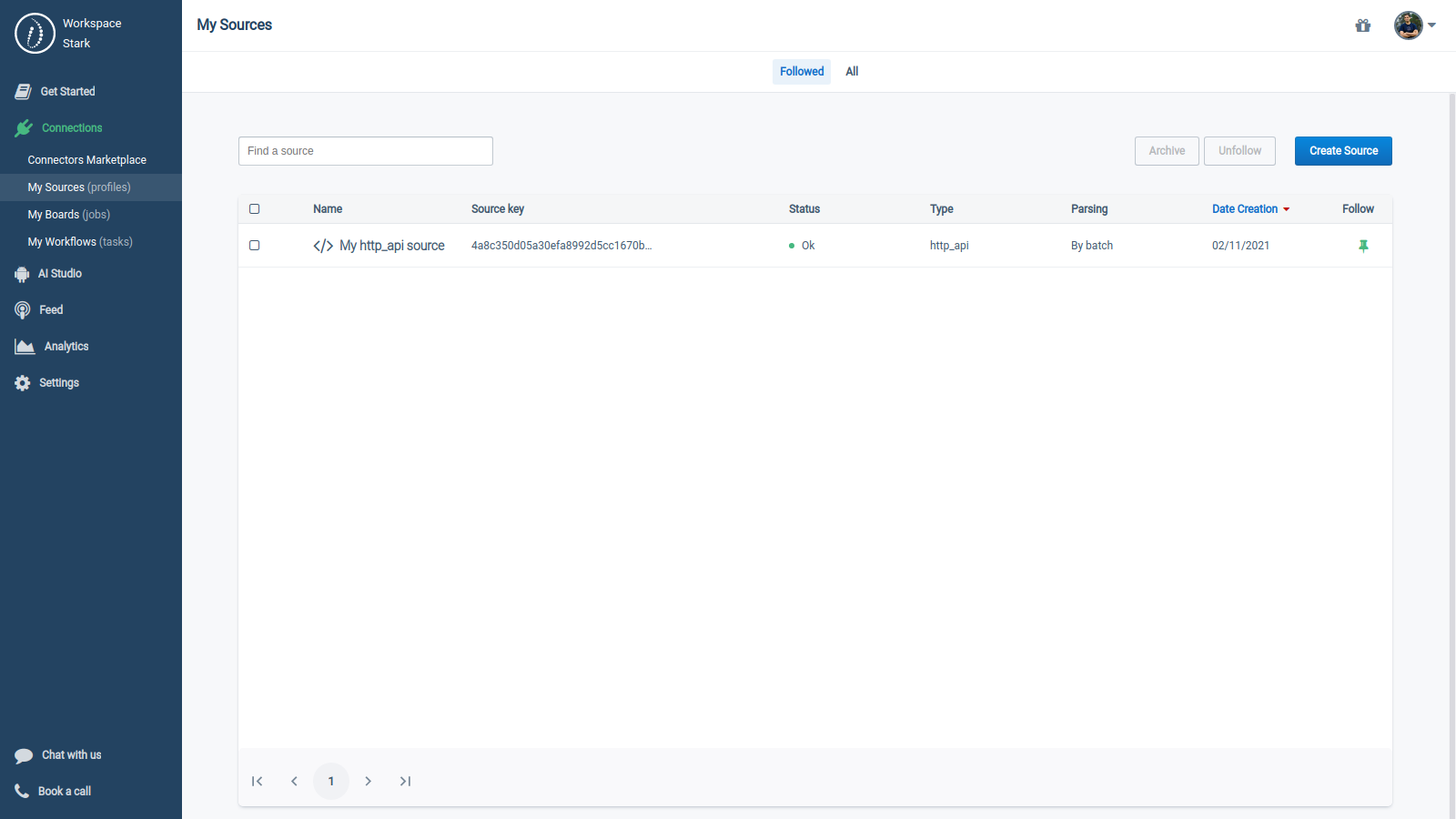Click the Feed podcast icon
Screen dimensions: 1456x819
(x=23, y=310)
